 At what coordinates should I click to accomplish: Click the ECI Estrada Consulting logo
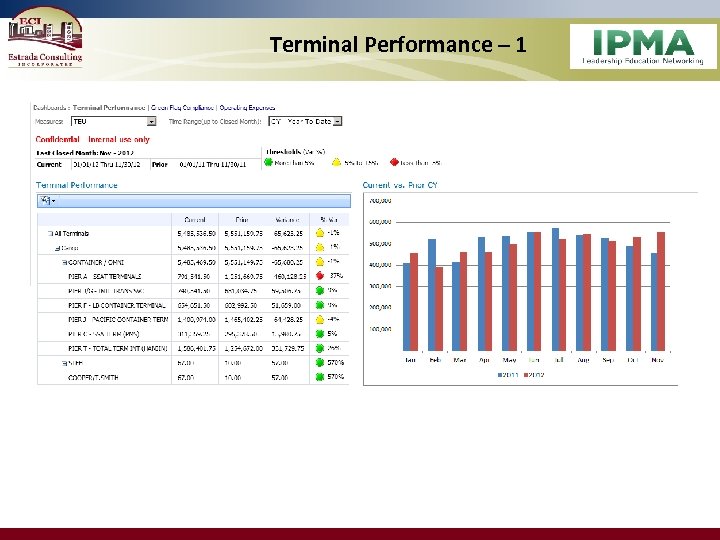pos(45,37)
